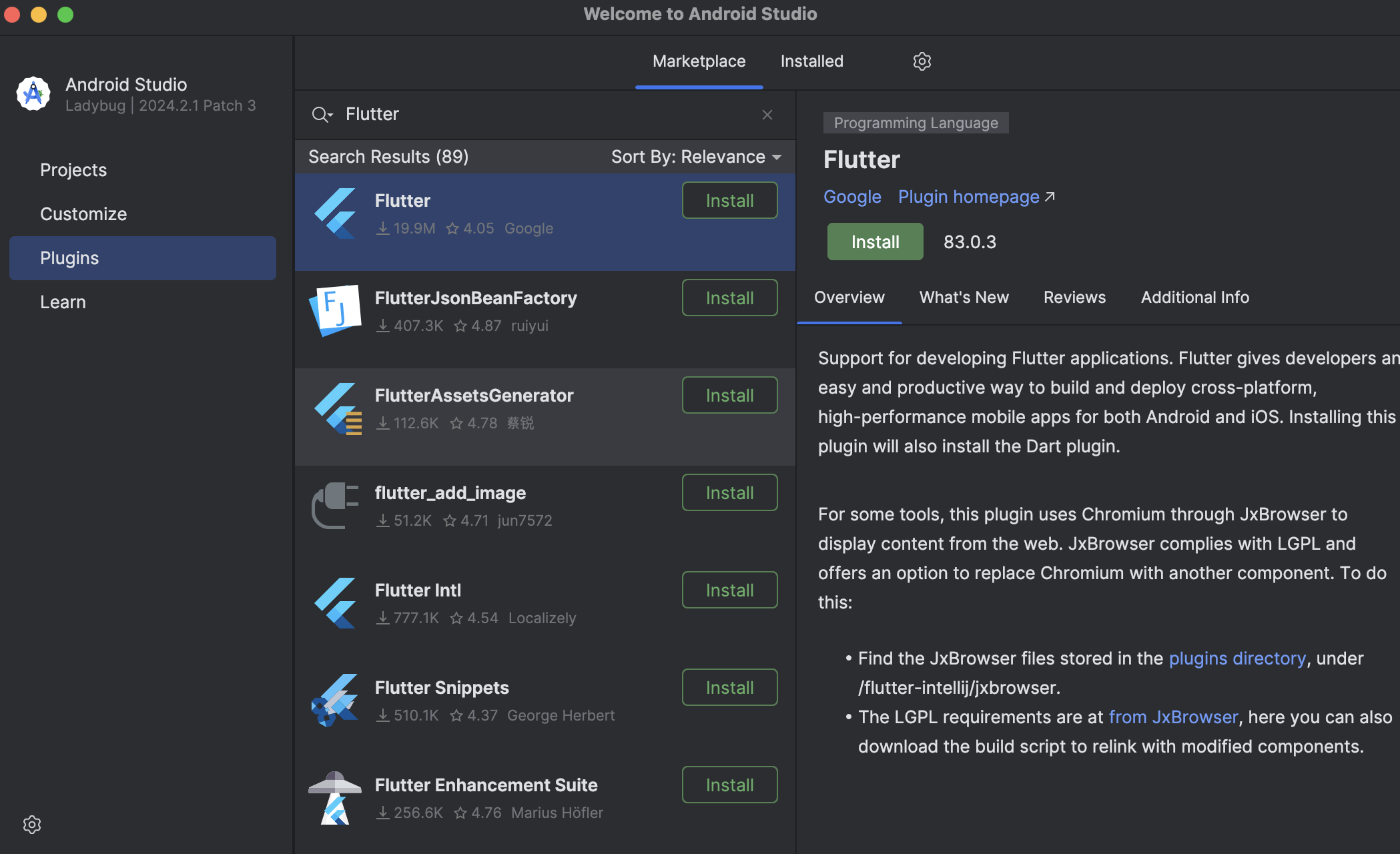Go to Projects in the sidebar
The width and height of the screenshot is (1400, 854).
point(143,170)
